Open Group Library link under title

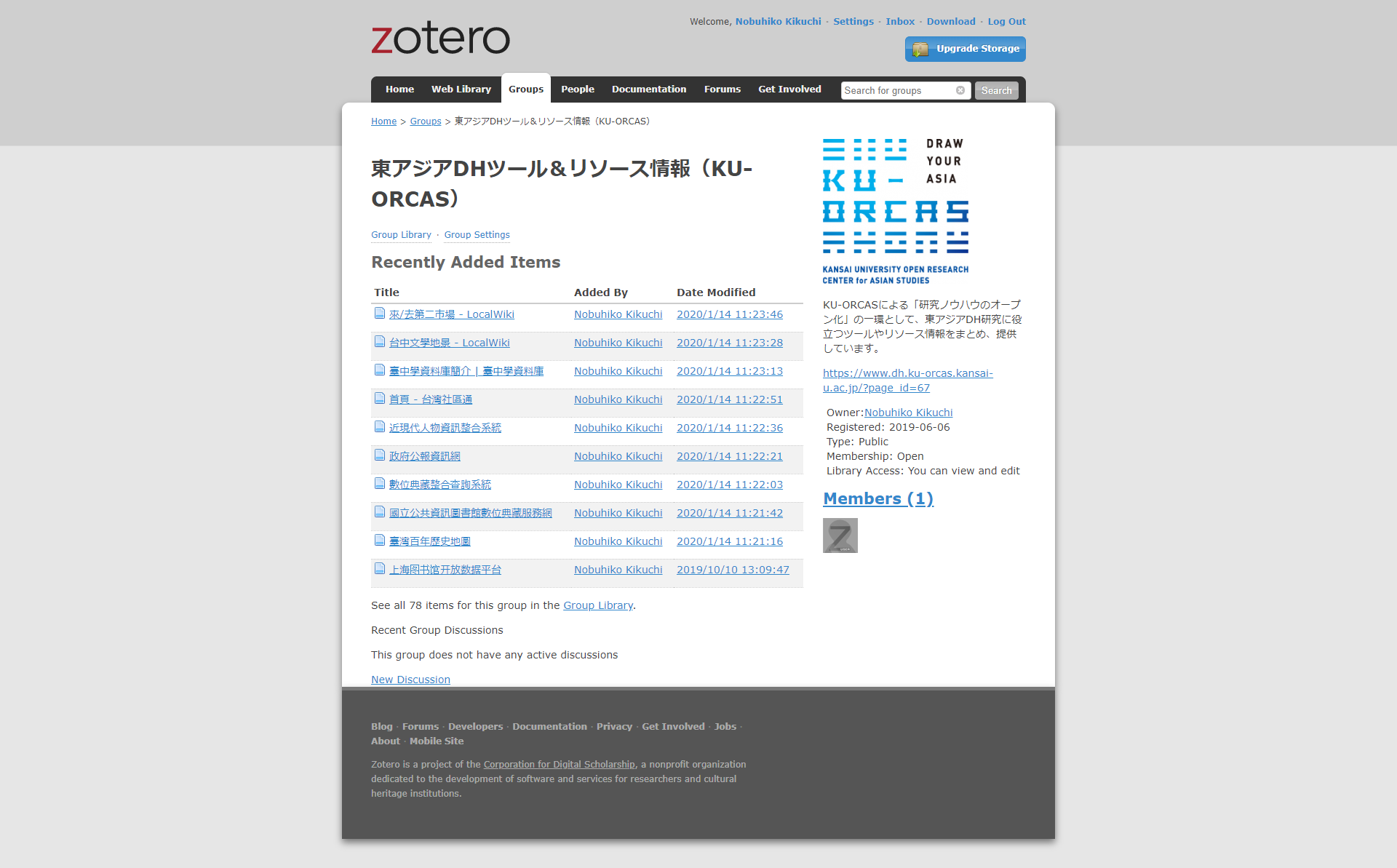[401, 234]
